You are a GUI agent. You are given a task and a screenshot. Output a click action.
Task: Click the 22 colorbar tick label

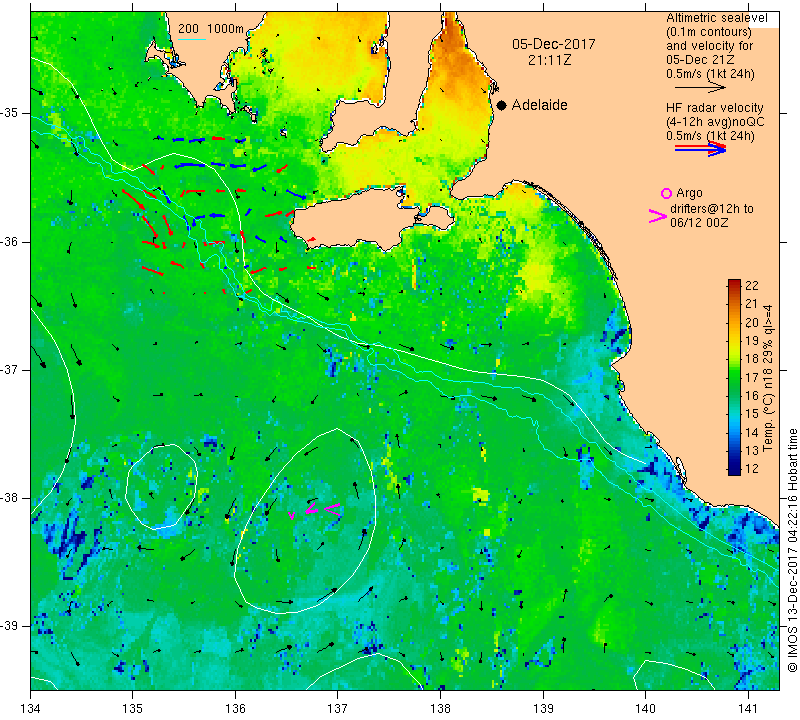coord(752,285)
